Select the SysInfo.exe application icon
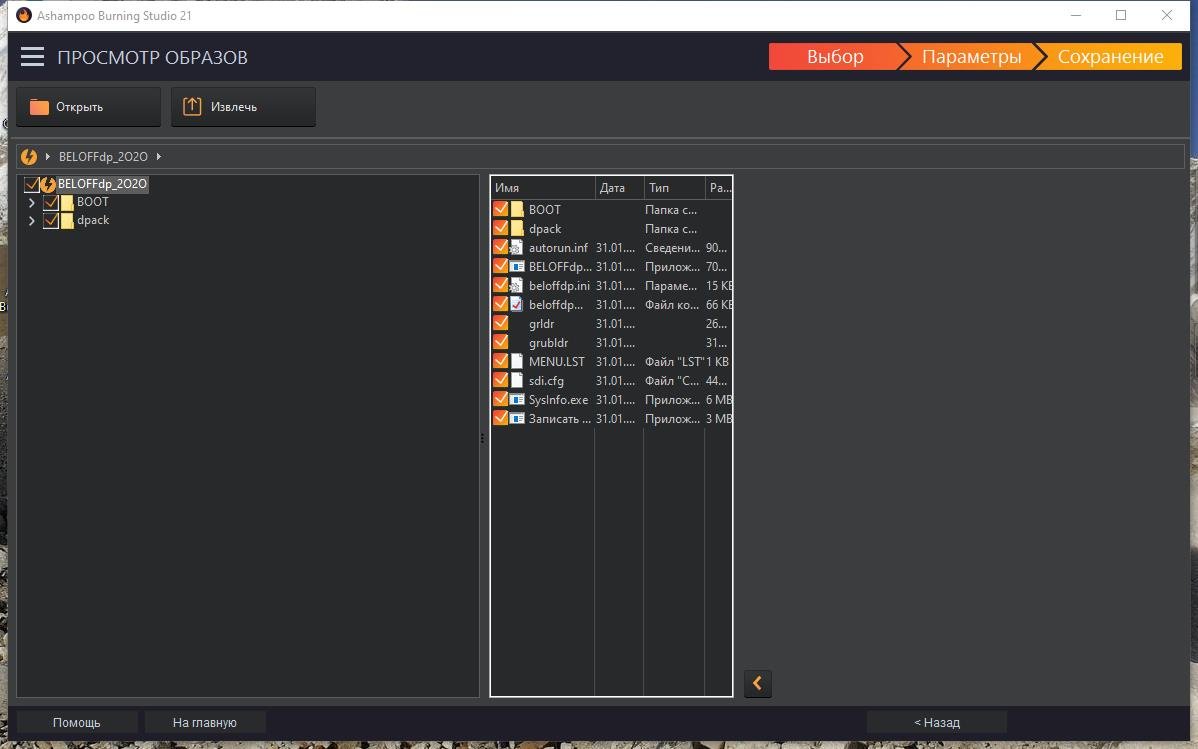Viewport: 1198px width, 749px height. 517,400
